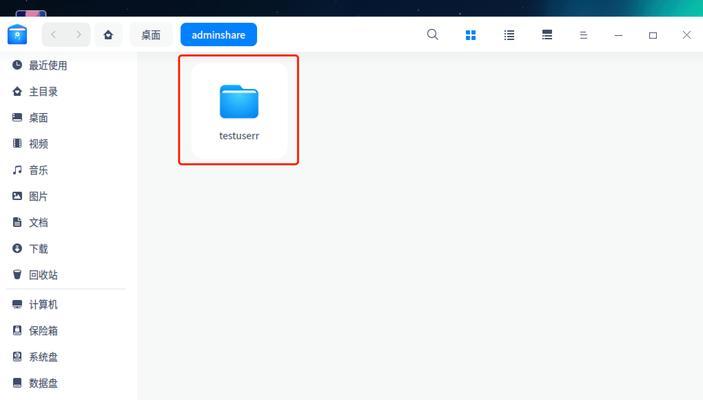
Task: Open 下载 folder in sidebar
Action: (39, 248)
